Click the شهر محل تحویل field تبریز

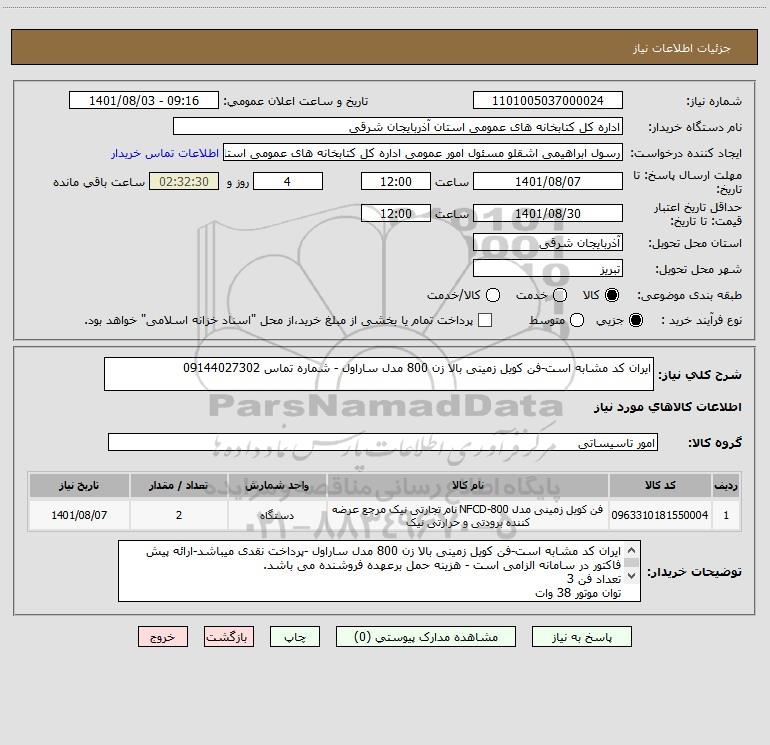tap(548, 269)
